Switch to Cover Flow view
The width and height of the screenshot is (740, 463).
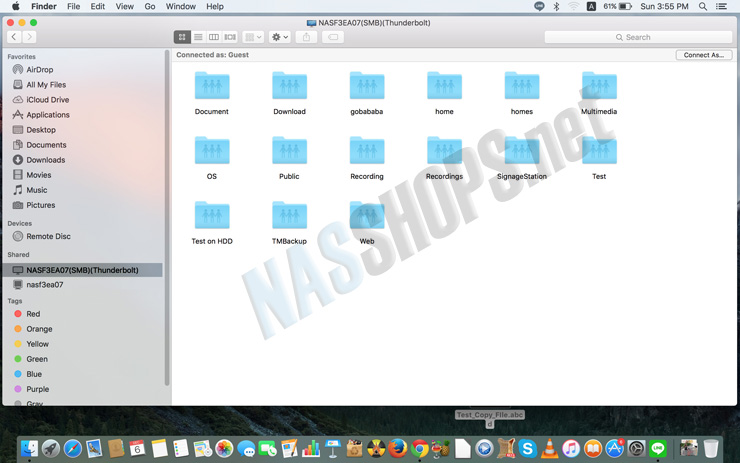coord(230,37)
